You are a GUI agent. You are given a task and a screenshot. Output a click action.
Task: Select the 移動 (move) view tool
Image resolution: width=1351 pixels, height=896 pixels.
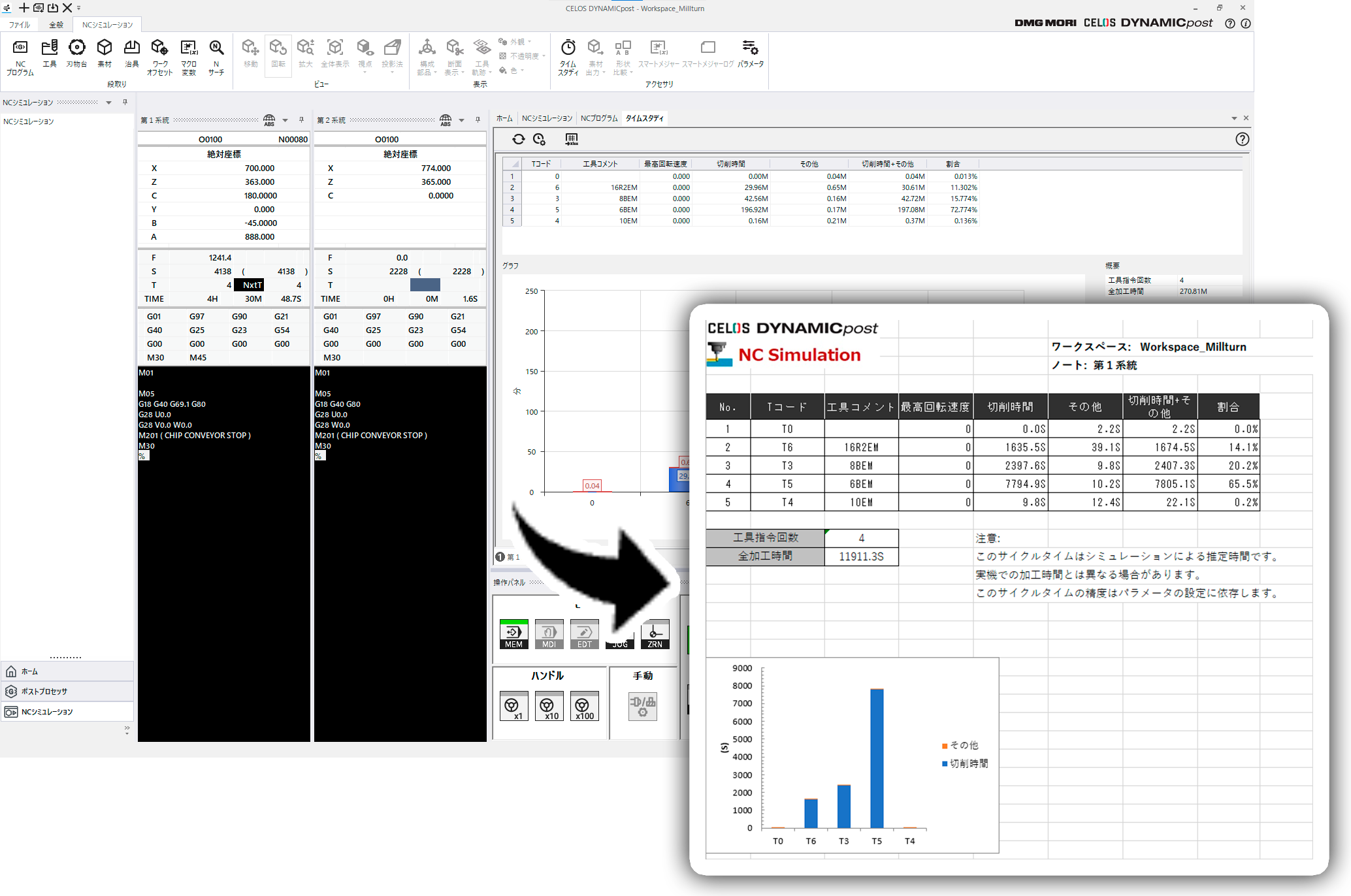point(251,54)
